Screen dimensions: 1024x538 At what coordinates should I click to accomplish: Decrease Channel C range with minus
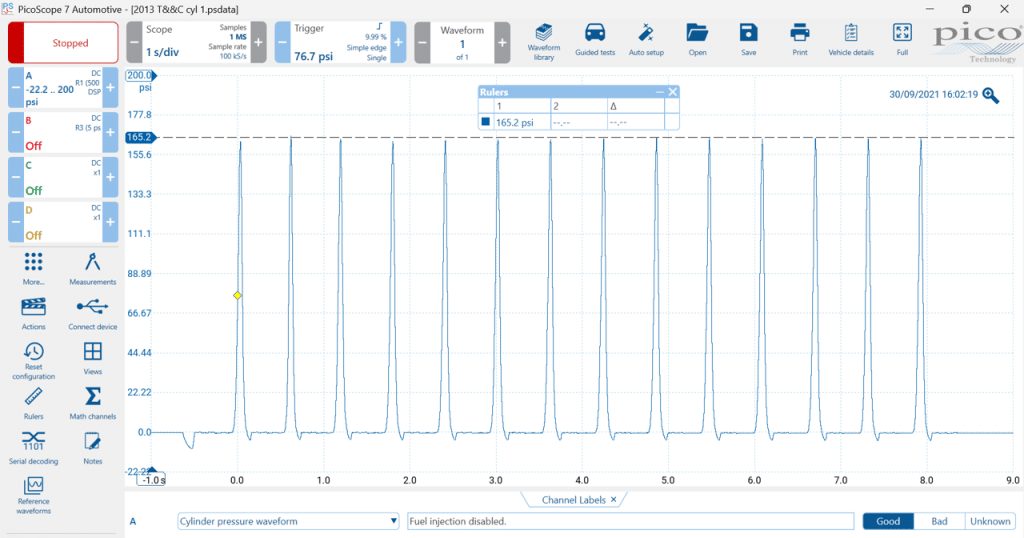point(16,177)
